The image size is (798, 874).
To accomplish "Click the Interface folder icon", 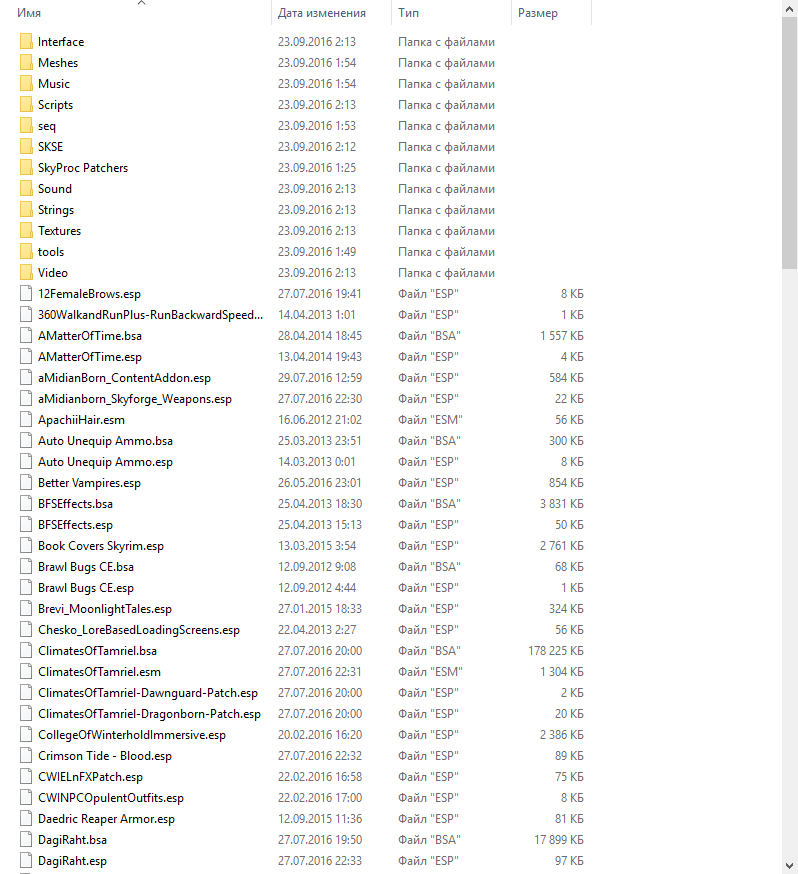I will [x=26, y=42].
